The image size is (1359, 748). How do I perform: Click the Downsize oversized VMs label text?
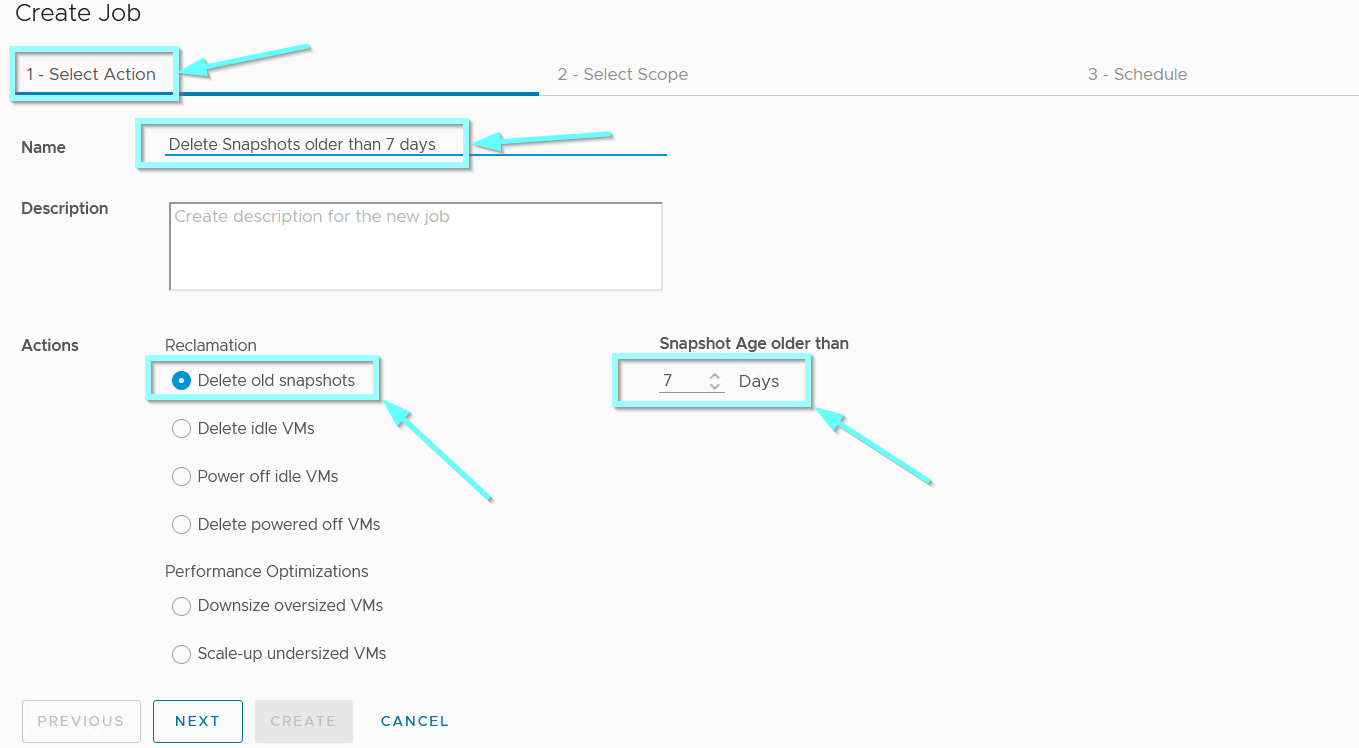[x=290, y=605]
